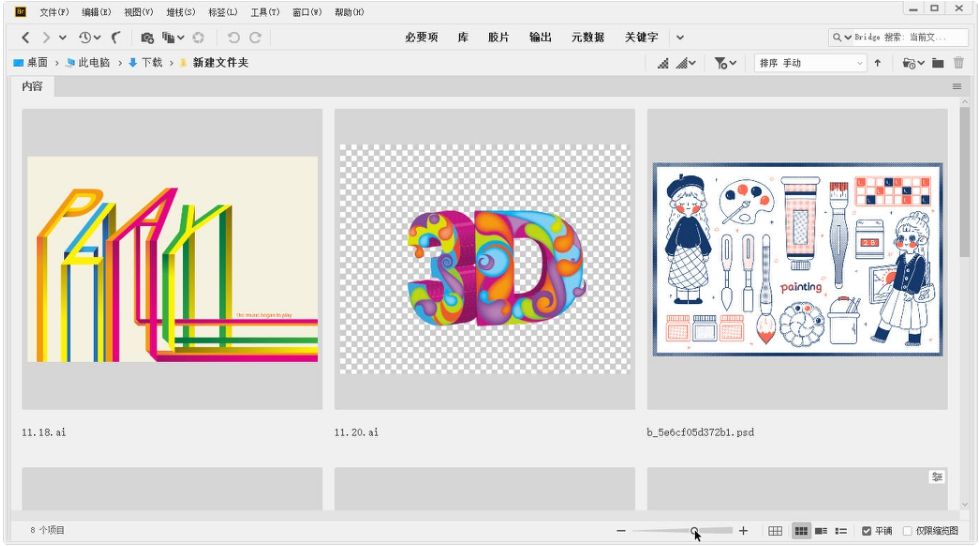Click the thumbnail quality icon

(x=663, y=63)
